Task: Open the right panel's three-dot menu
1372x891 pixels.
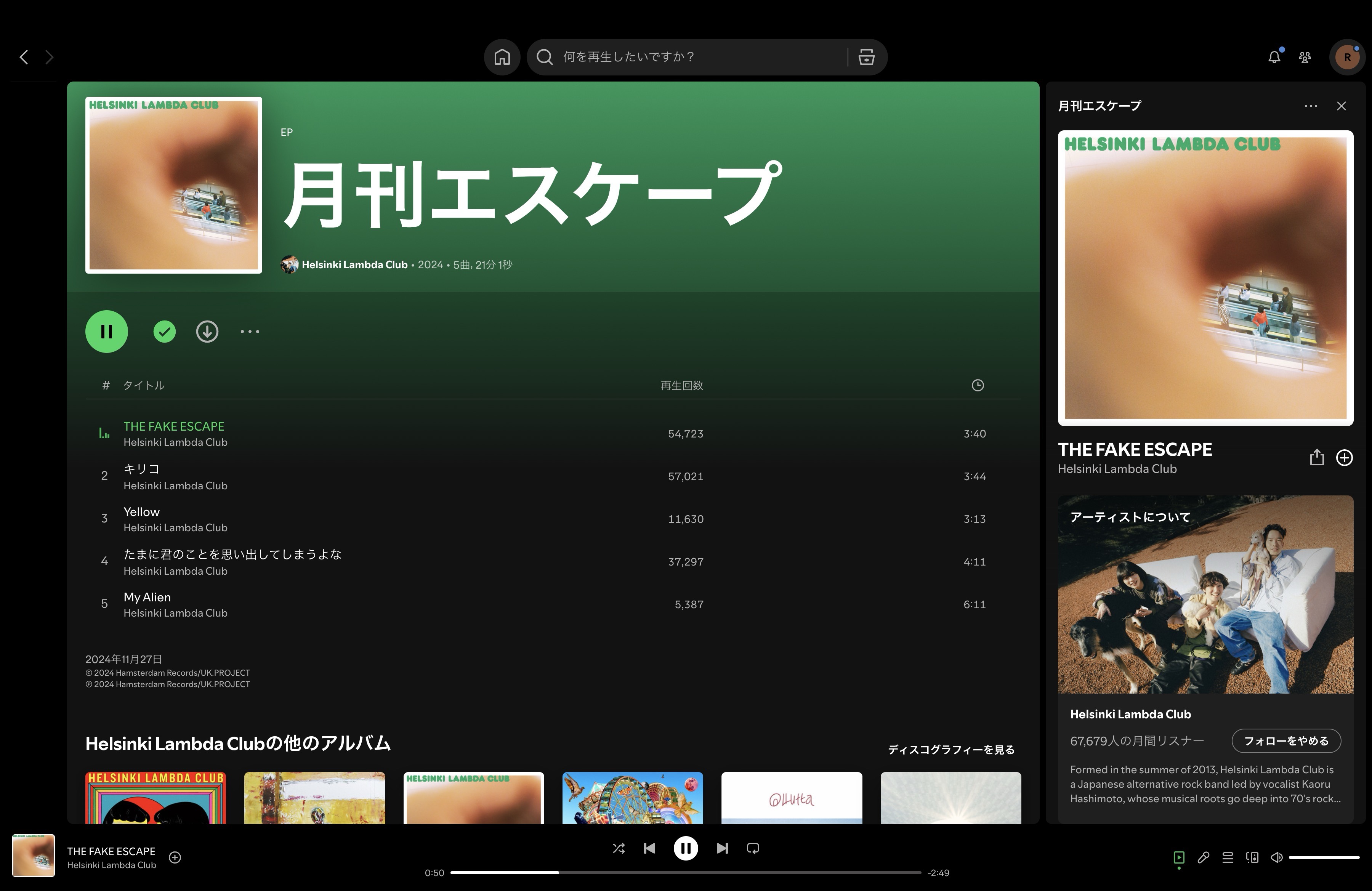Action: click(x=1310, y=106)
